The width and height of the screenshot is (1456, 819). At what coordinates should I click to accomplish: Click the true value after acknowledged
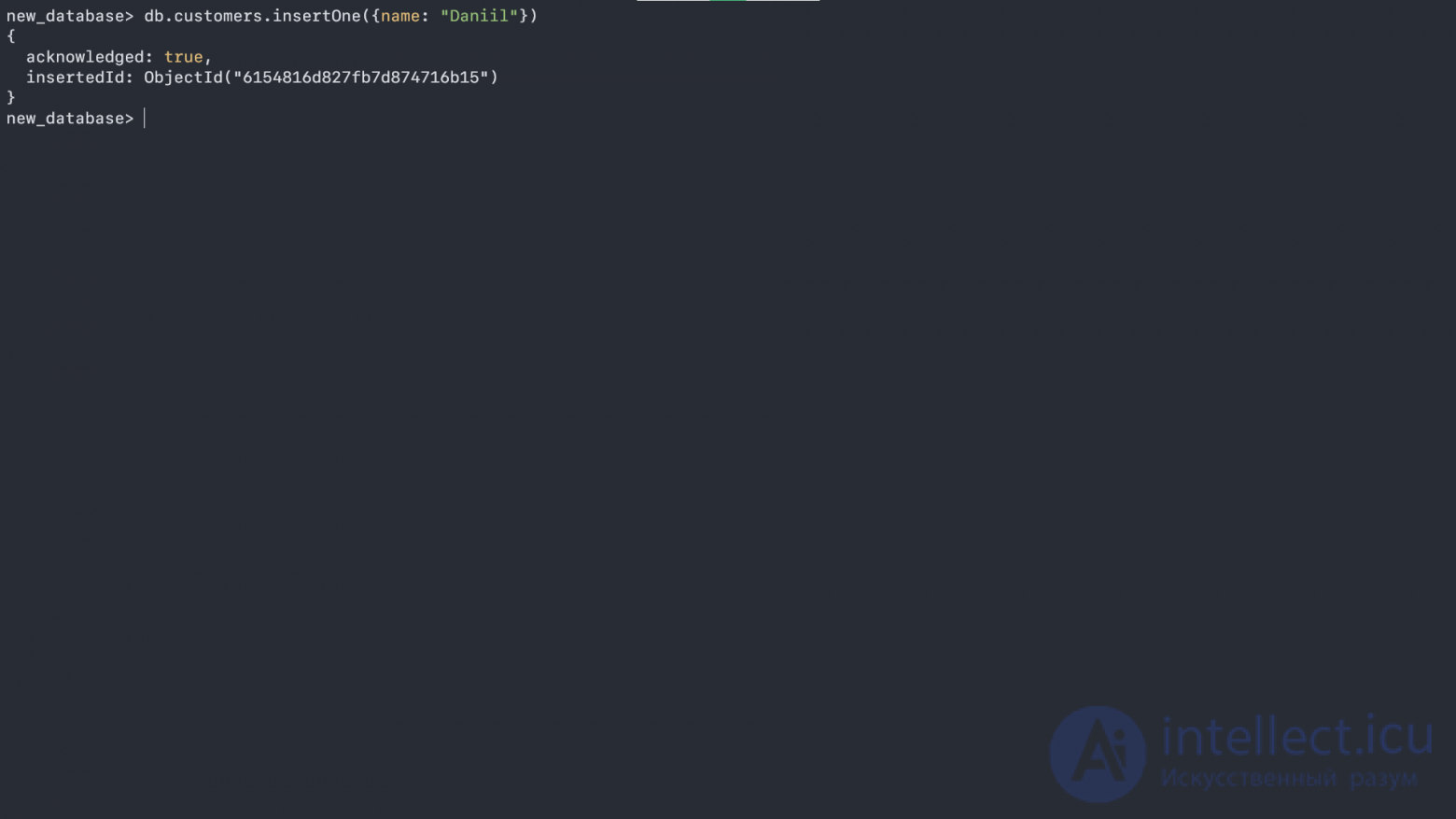pos(183,57)
